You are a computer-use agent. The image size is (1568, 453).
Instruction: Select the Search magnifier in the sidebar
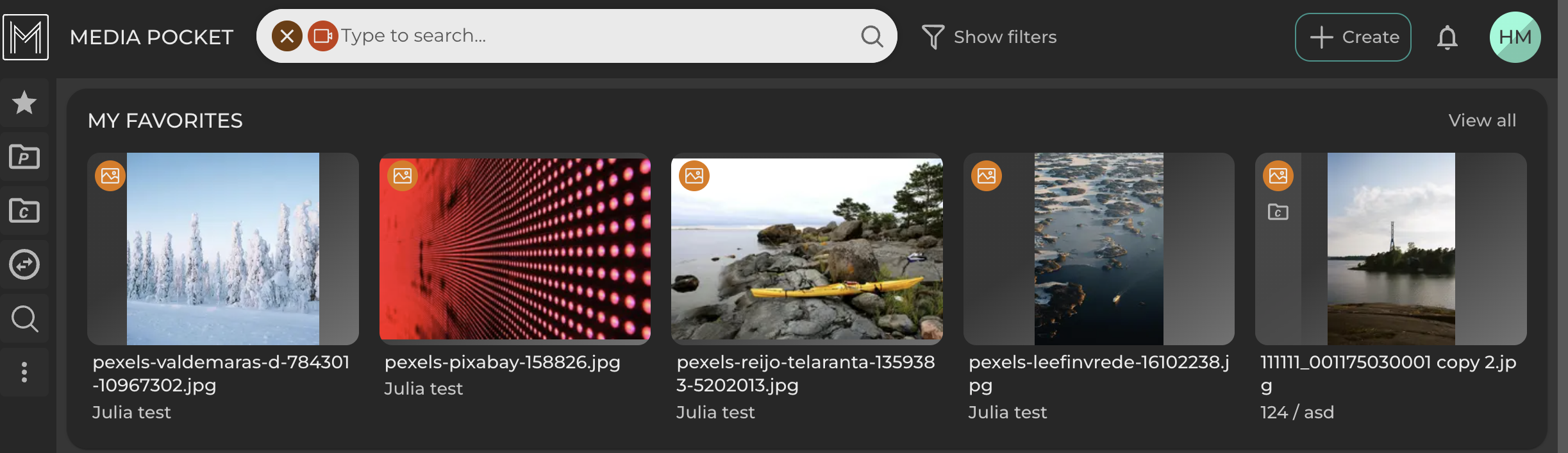[x=24, y=318]
